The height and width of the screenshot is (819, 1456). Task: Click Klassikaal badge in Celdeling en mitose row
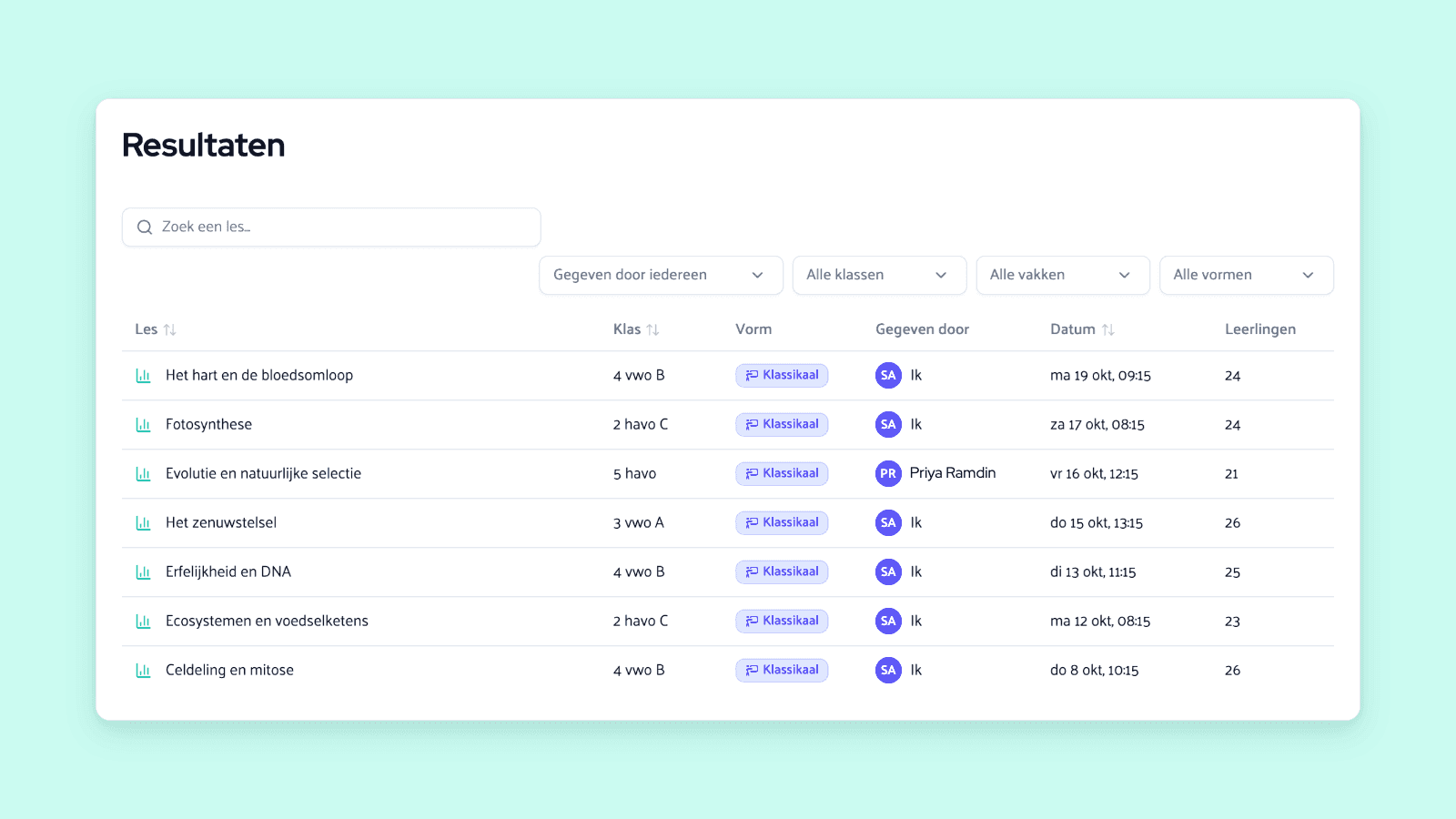tap(782, 671)
